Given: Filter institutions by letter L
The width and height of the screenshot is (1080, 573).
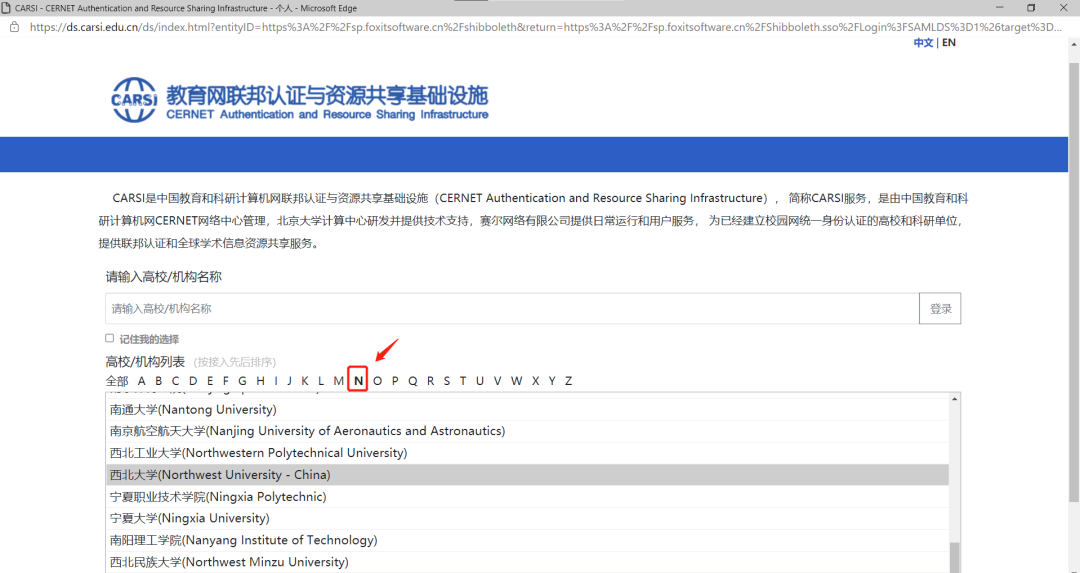Looking at the screenshot, I should coord(321,381).
